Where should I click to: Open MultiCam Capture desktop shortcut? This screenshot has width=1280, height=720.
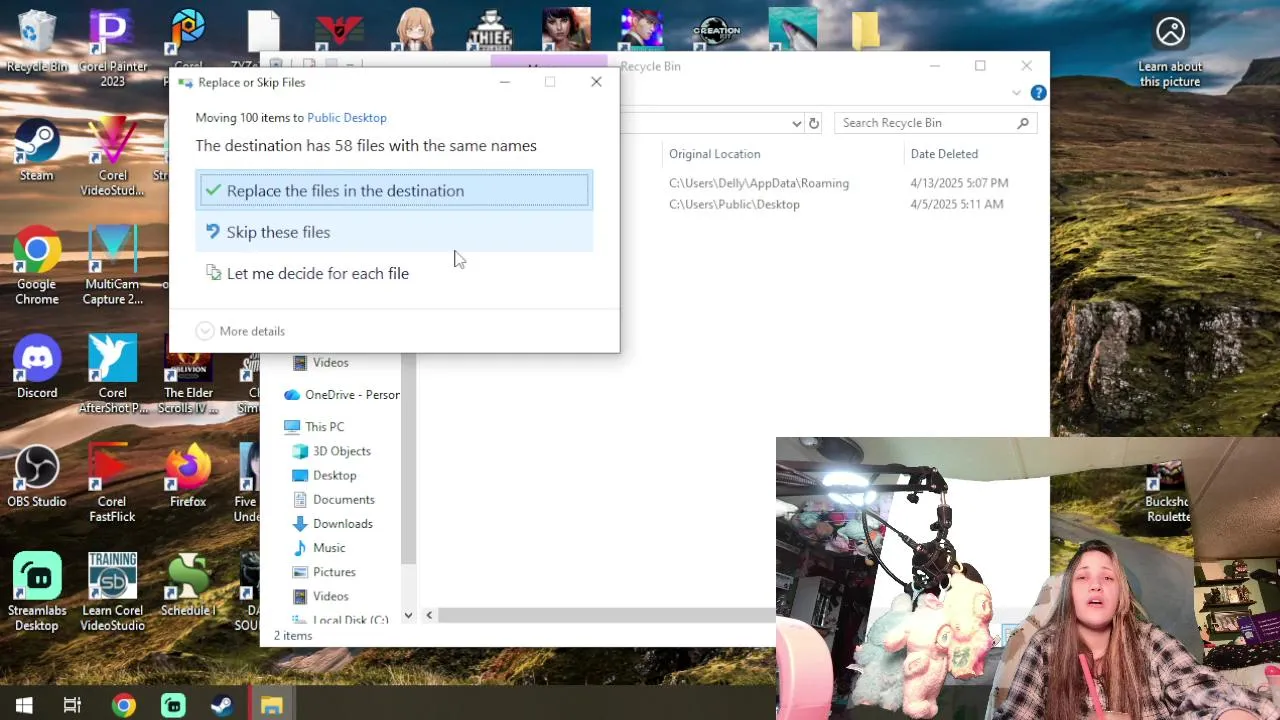point(112,266)
